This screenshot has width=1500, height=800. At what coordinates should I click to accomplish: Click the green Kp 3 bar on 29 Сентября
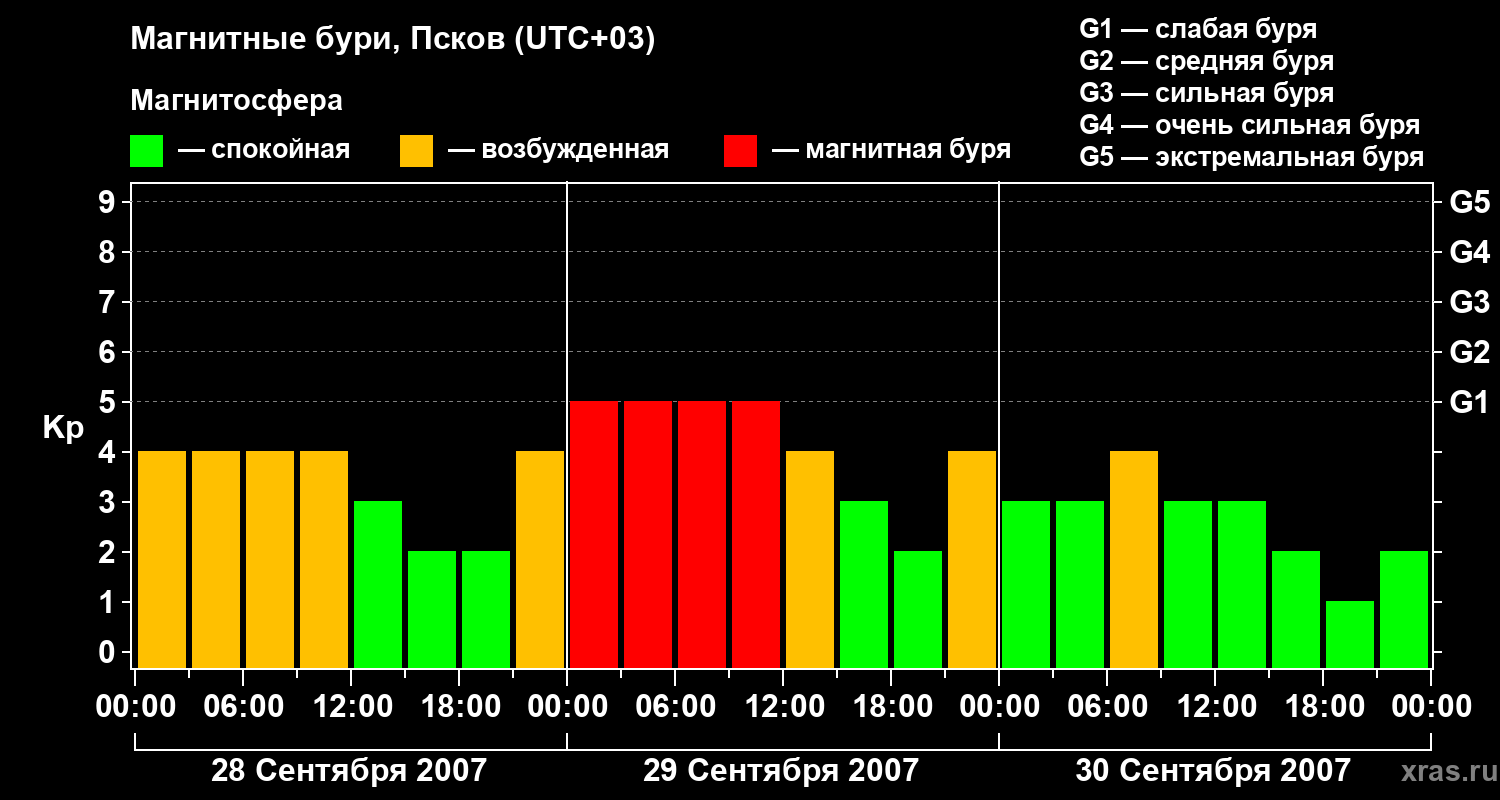tap(864, 584)
